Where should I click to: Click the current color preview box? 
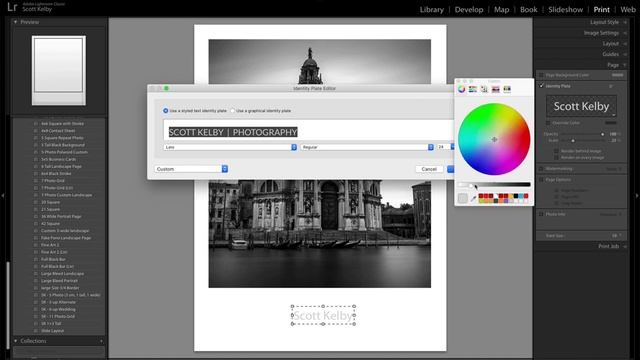[462, 198]
